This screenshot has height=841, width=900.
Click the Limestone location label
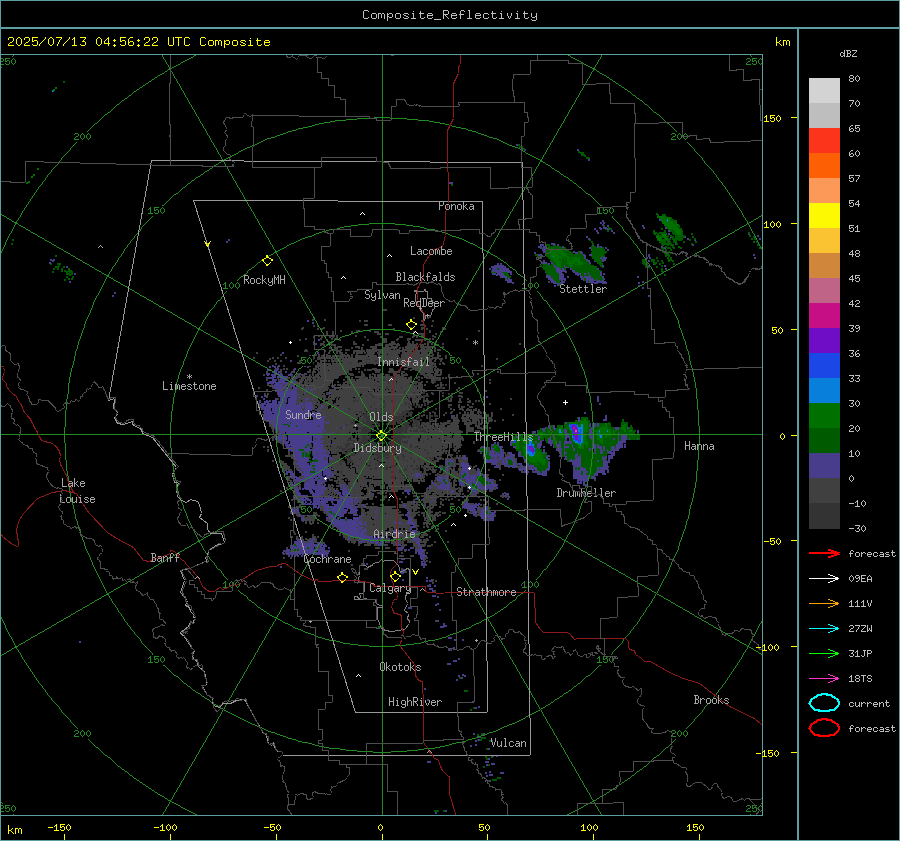point(189,386)
